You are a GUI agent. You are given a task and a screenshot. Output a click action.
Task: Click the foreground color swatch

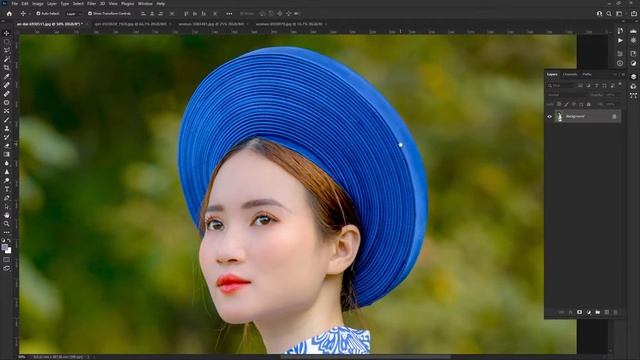(4, 247)
